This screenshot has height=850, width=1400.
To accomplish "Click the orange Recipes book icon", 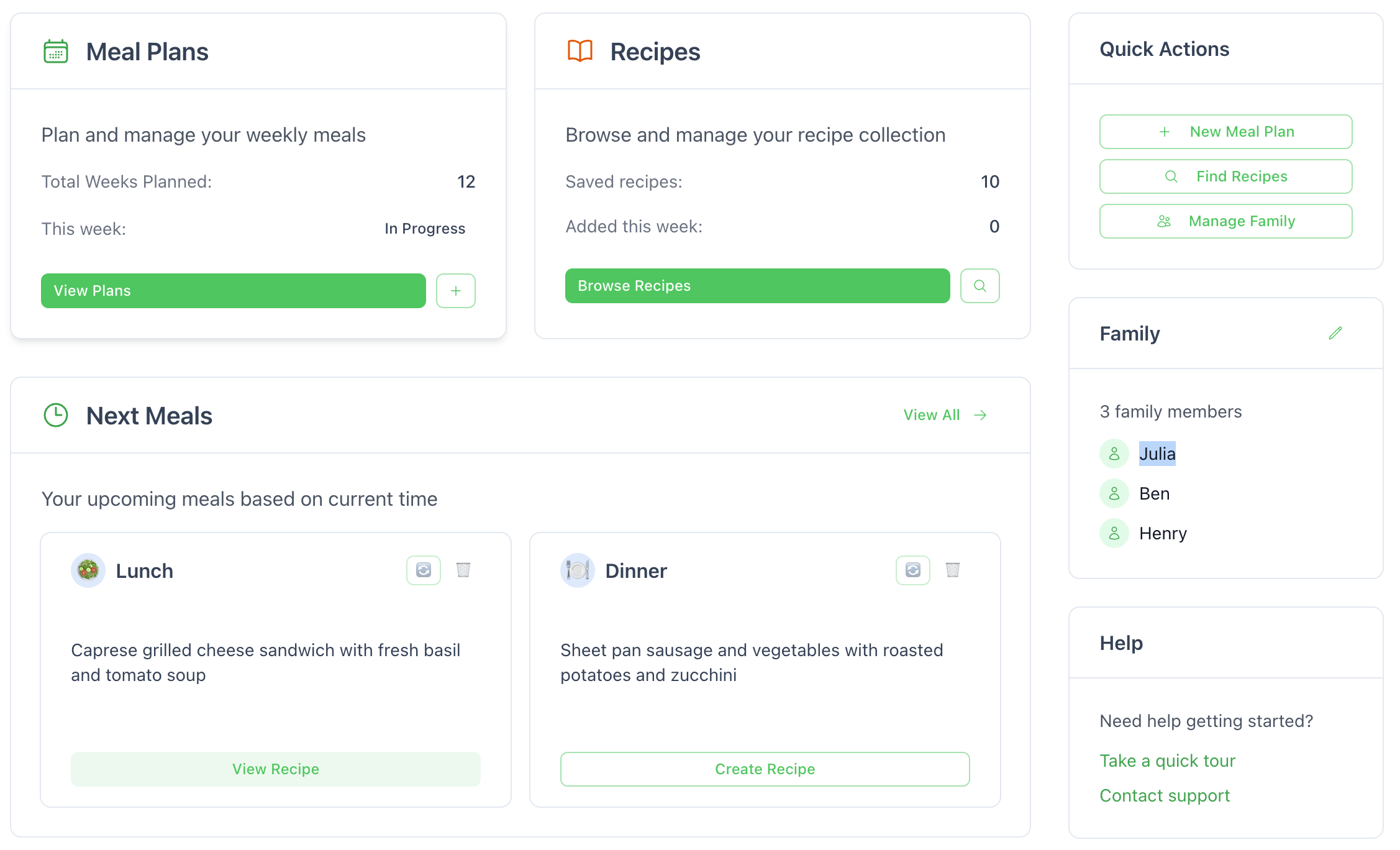I will [x=580, y=52].
